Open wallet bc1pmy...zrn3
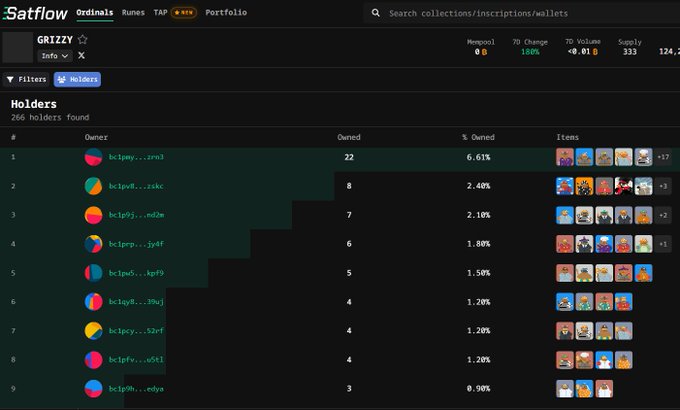 pyautogui.click(x=136, y=157)
